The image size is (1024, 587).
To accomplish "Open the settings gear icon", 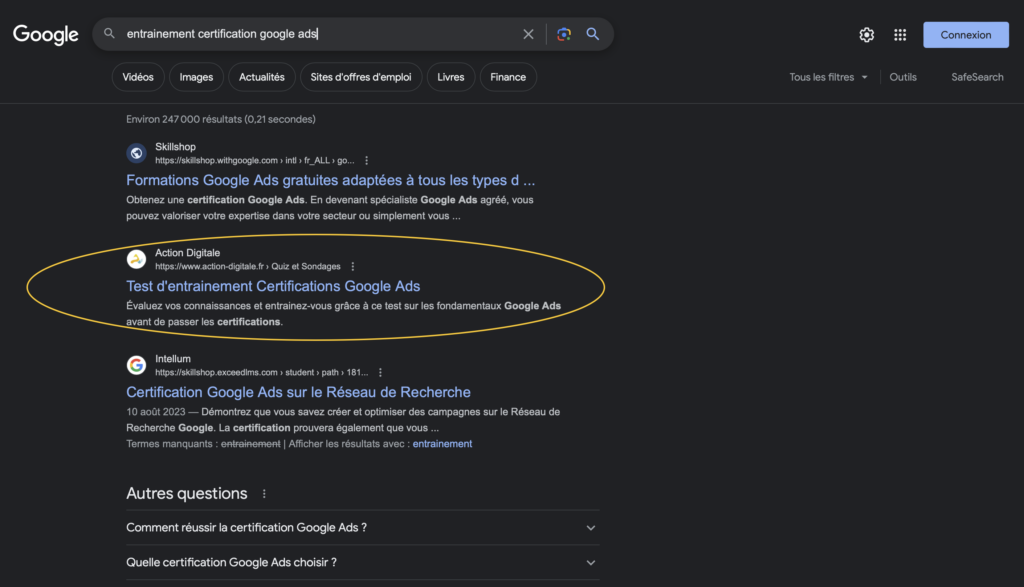I will point(867,35).
